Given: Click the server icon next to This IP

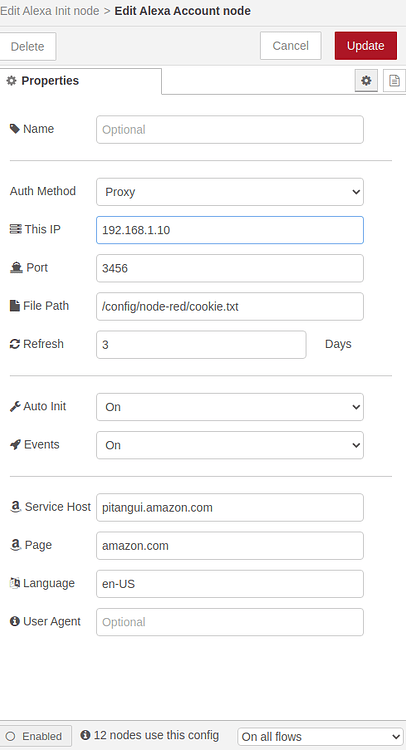Looking at the screenshot, I should (x=15, y=229).
